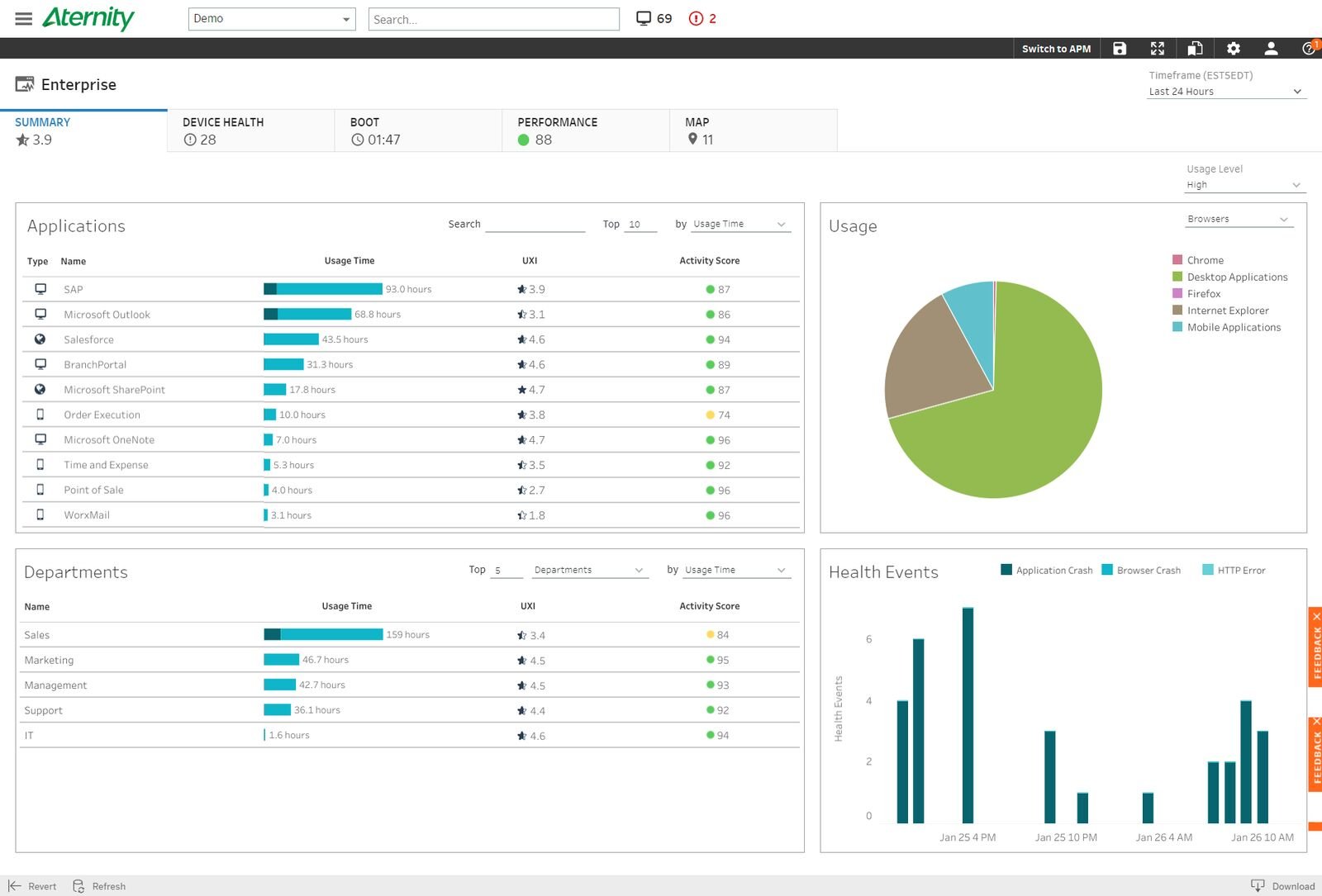Screen dimensions: 1322x896
Task: Click the Download button label
Action: (1293, 886)
